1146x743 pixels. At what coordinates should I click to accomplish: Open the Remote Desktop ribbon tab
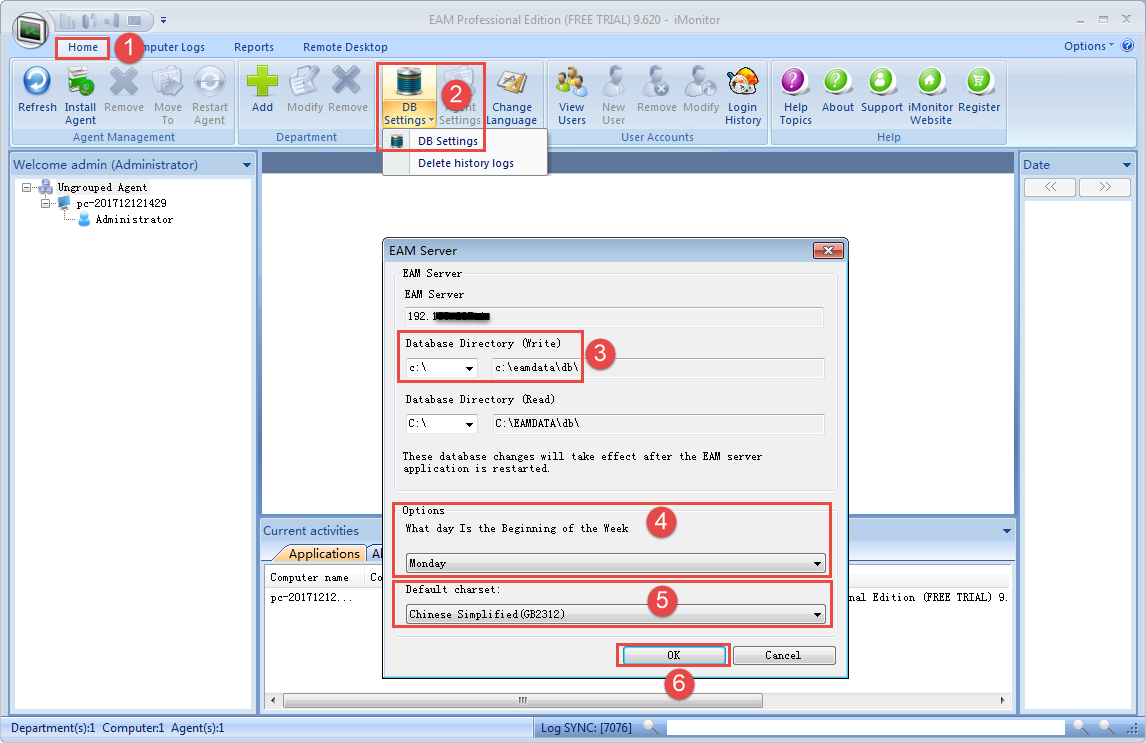[x=345, y=47]
